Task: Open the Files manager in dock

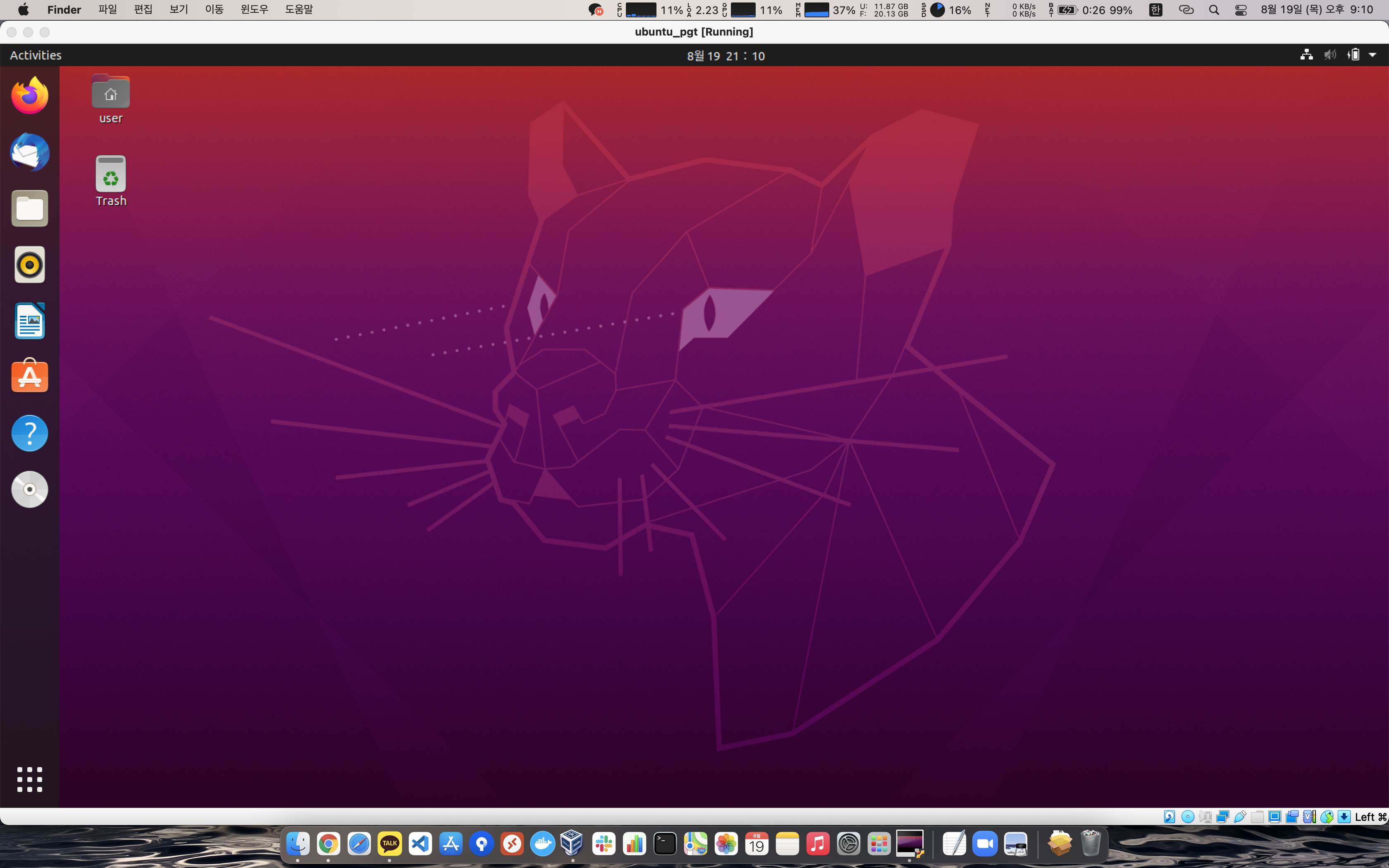Action: click(x=30, y=208)
